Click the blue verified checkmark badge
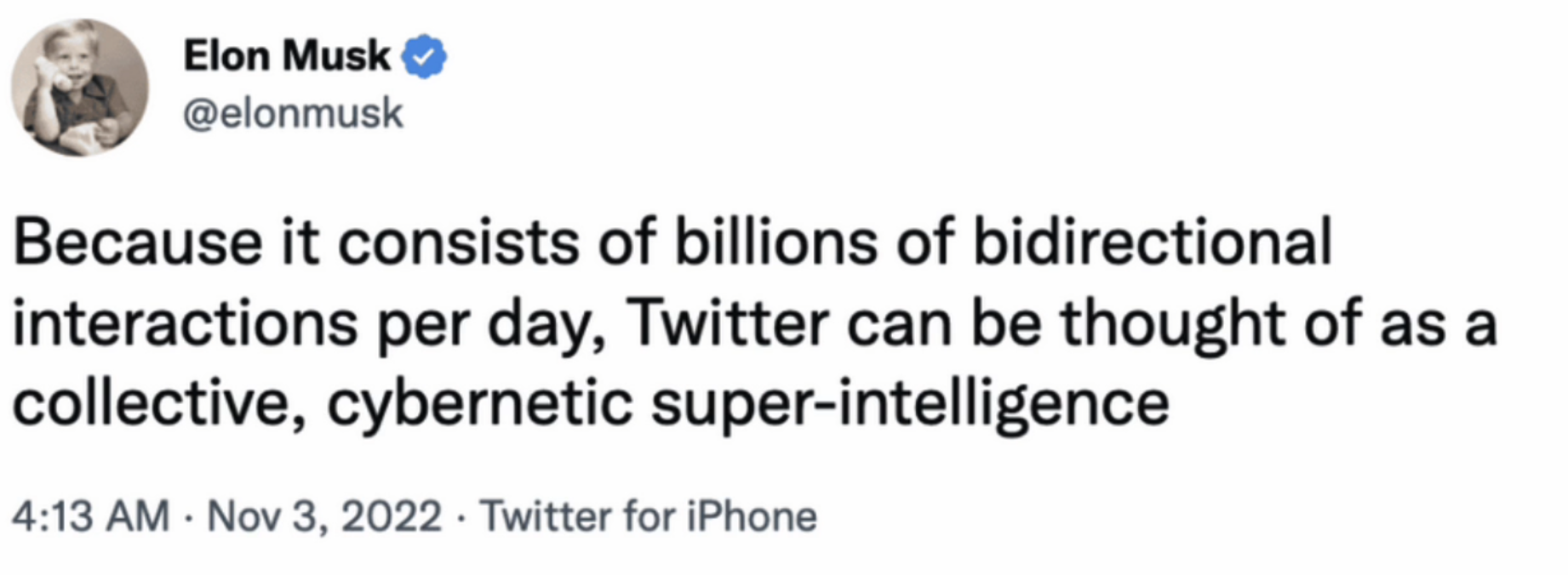 (423, 57)
